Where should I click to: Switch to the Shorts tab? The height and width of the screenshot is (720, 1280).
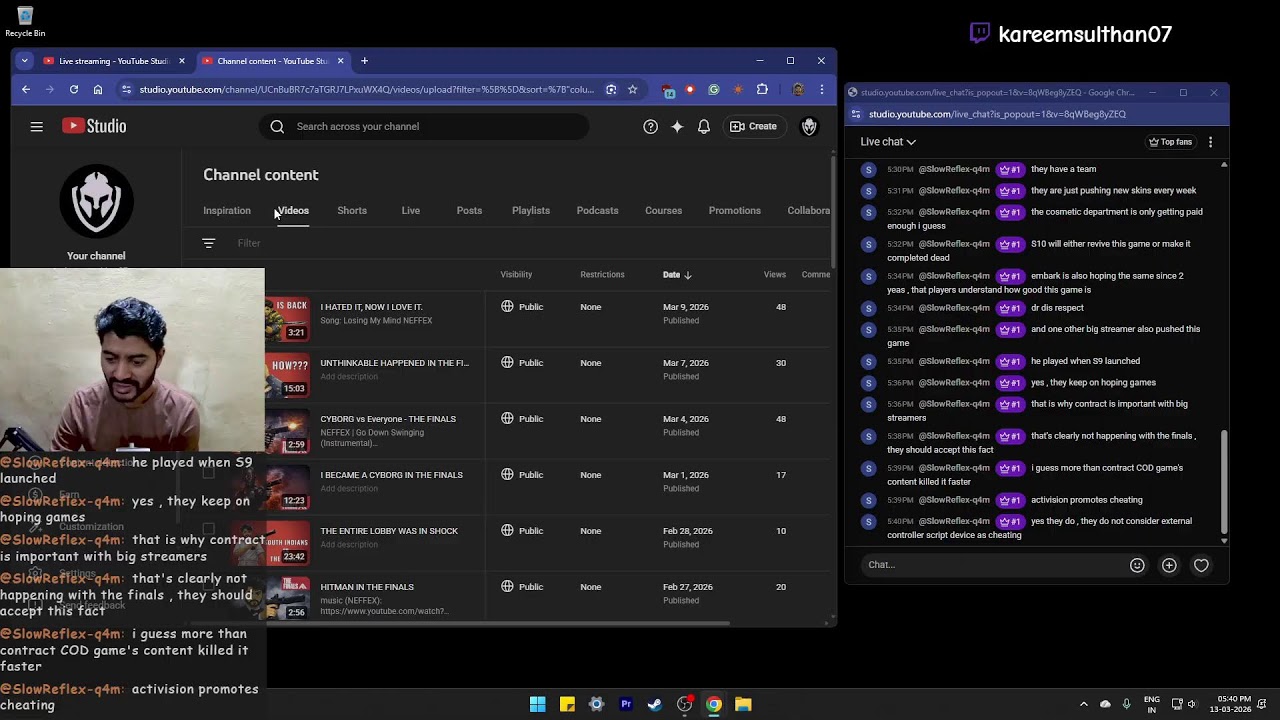(352, 210)
